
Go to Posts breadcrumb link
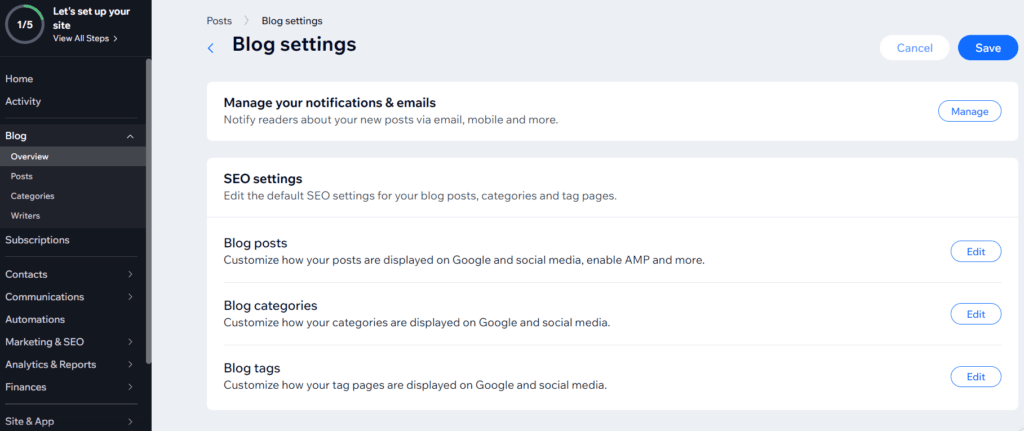point(219,21)
